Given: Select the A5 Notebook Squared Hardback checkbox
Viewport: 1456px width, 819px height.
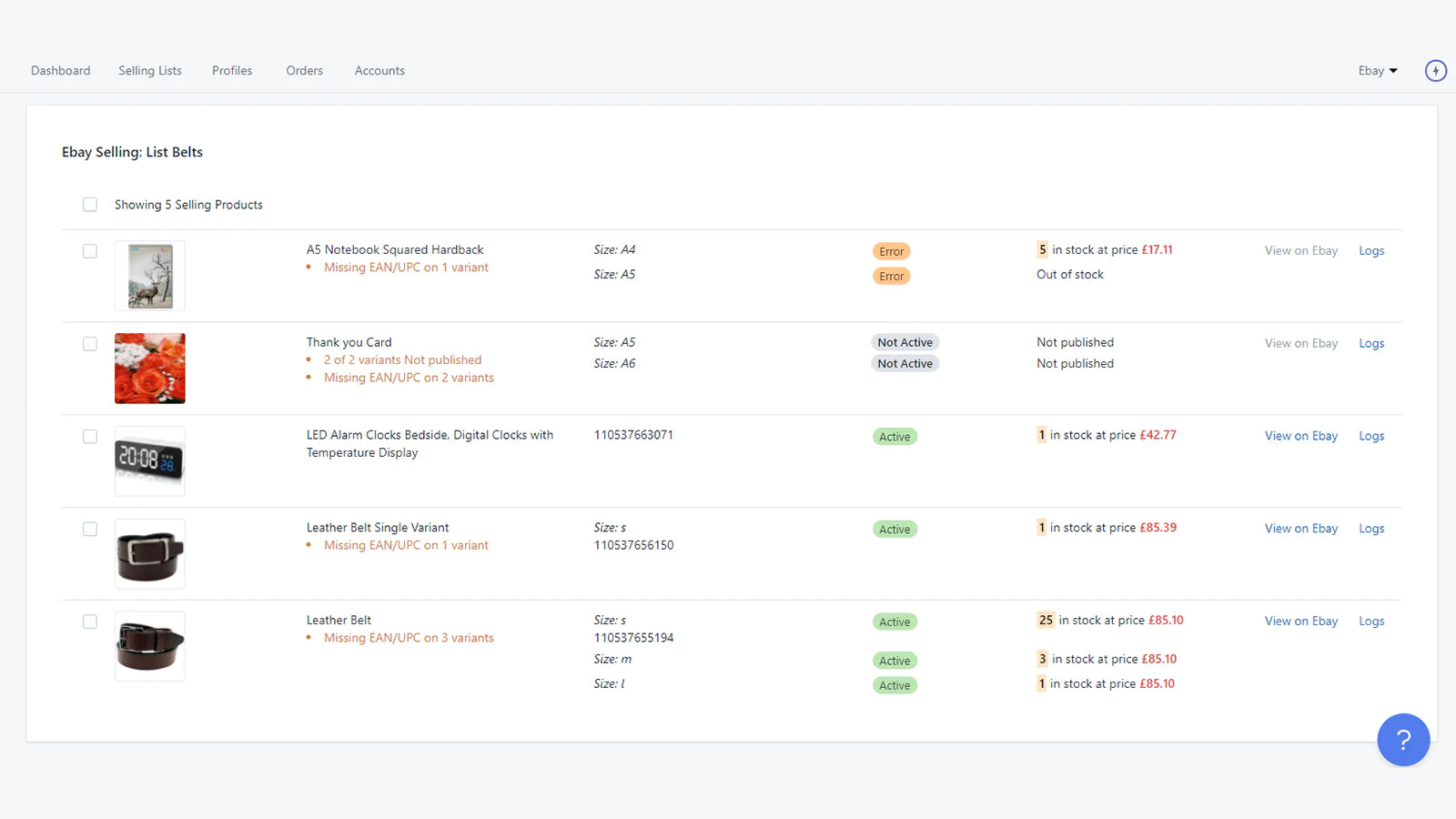Looking at the screenshot, I should (90, 251).
